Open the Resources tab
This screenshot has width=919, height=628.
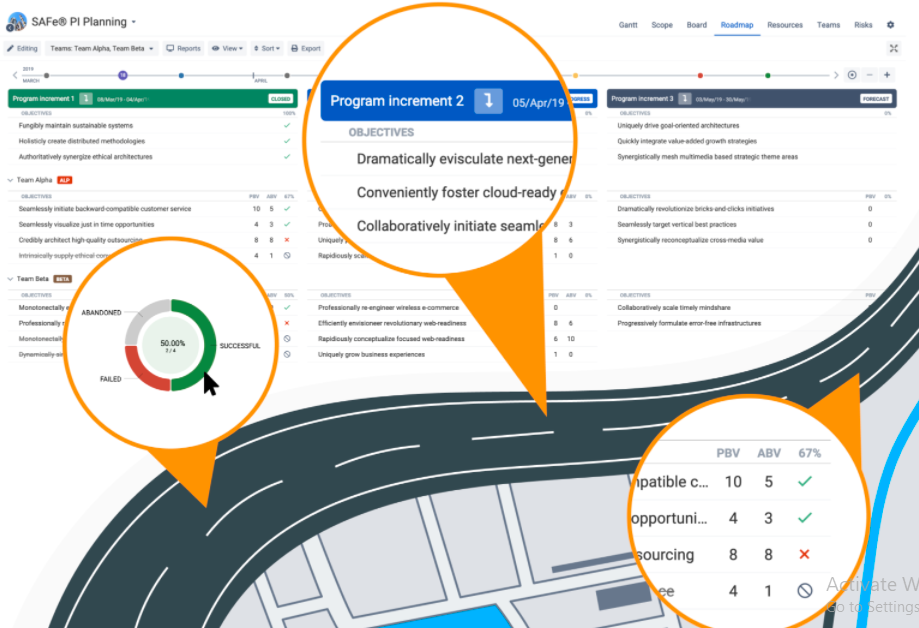pyautogui.click(x=785, y=25)
